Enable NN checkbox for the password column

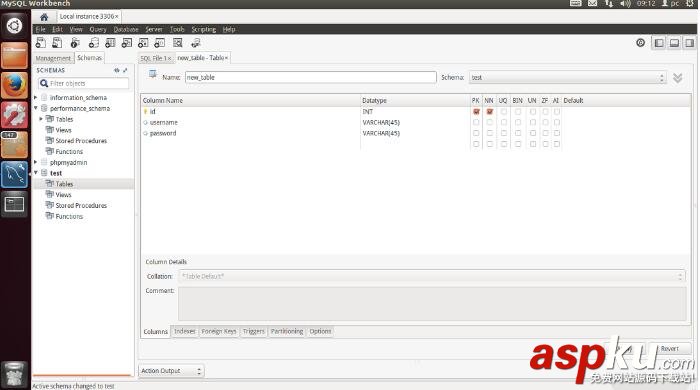(490, 133)
